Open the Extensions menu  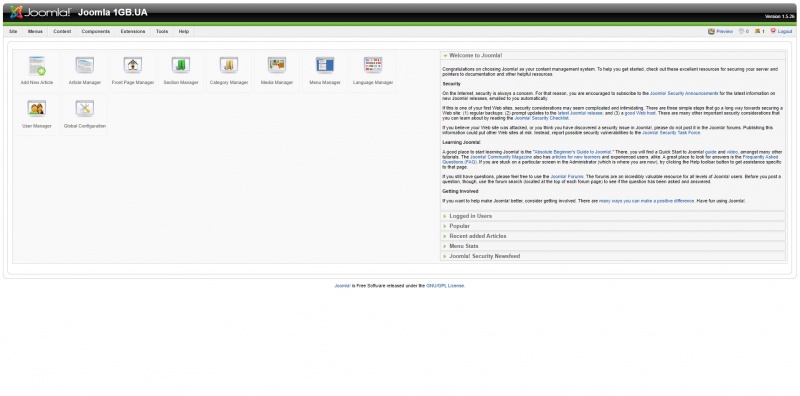133,32
